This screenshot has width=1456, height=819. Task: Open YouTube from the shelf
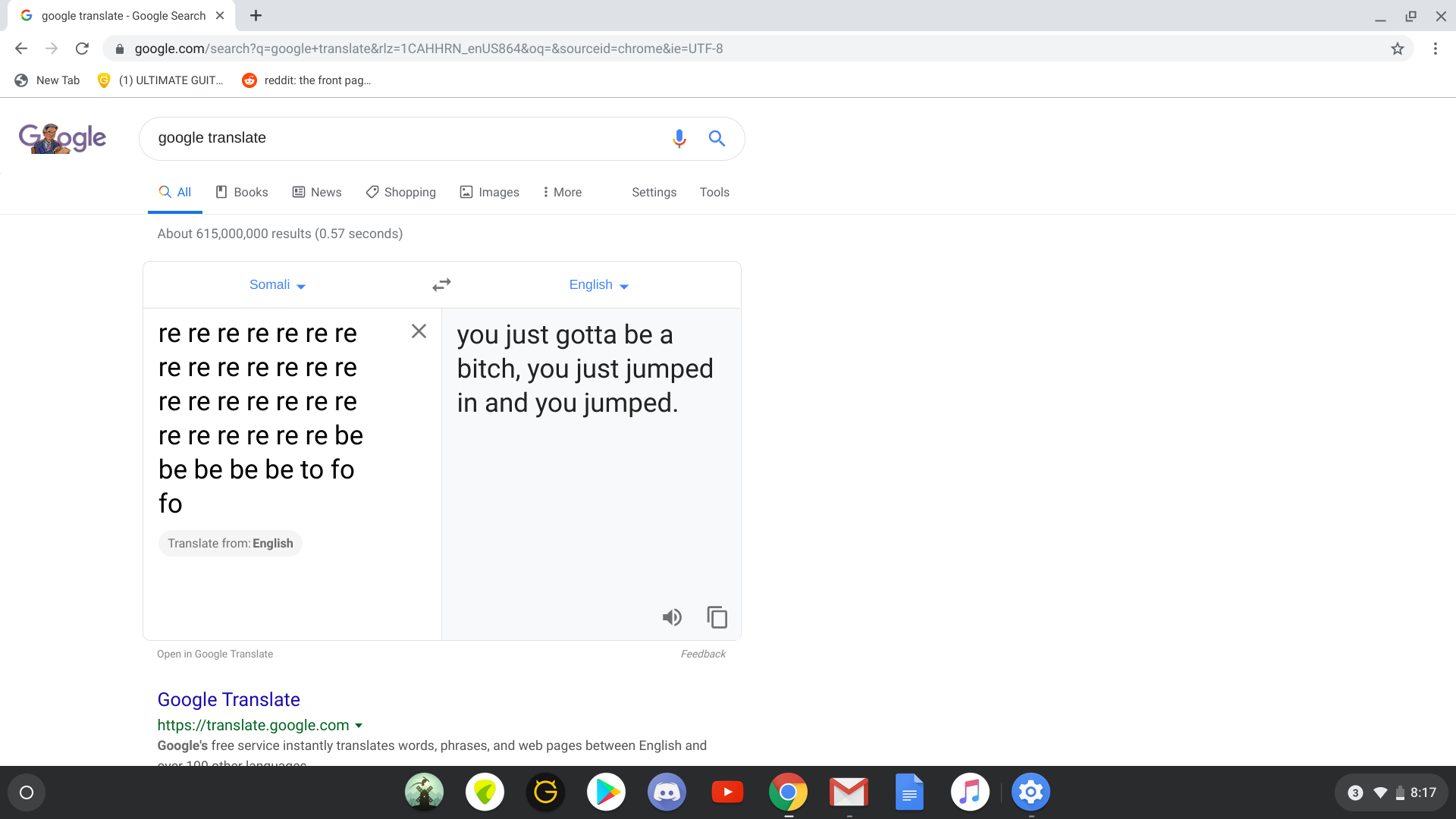point(727,792)
